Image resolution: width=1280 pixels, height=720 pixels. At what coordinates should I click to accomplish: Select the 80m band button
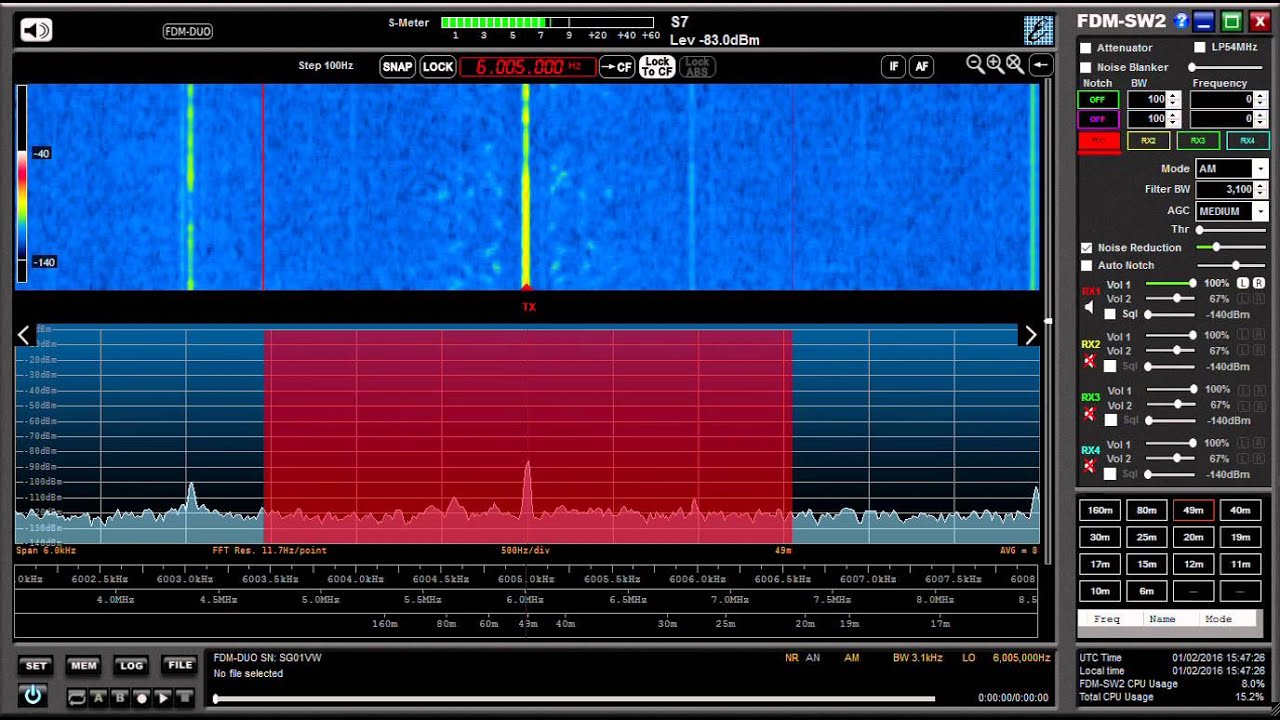click(x=1146, y=510)
